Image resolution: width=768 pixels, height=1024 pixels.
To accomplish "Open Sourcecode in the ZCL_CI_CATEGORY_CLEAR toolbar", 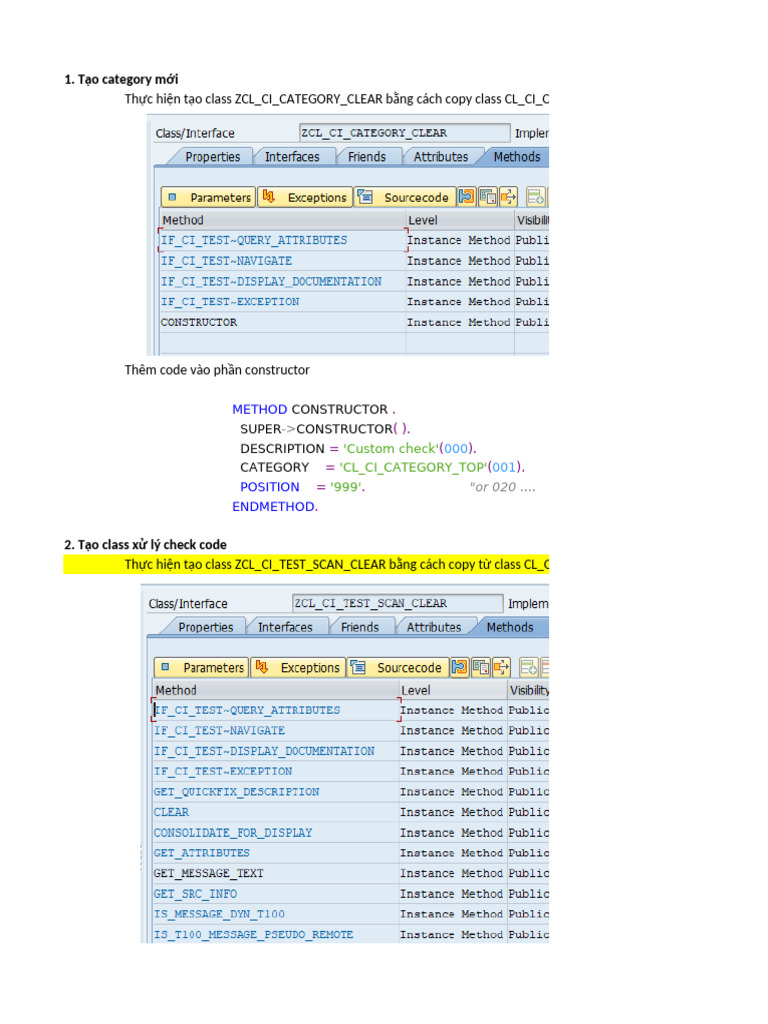I will [x=405, y=198].
